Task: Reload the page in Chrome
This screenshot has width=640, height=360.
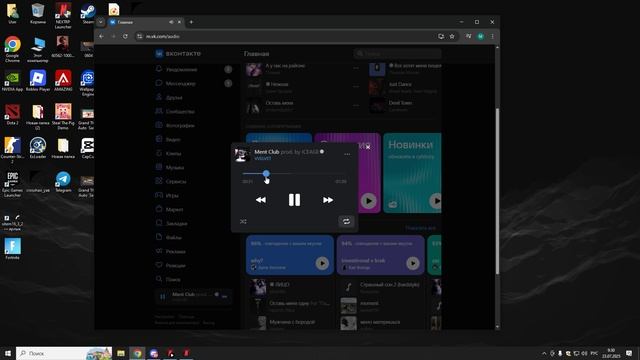Action: (x=125, y=36)
